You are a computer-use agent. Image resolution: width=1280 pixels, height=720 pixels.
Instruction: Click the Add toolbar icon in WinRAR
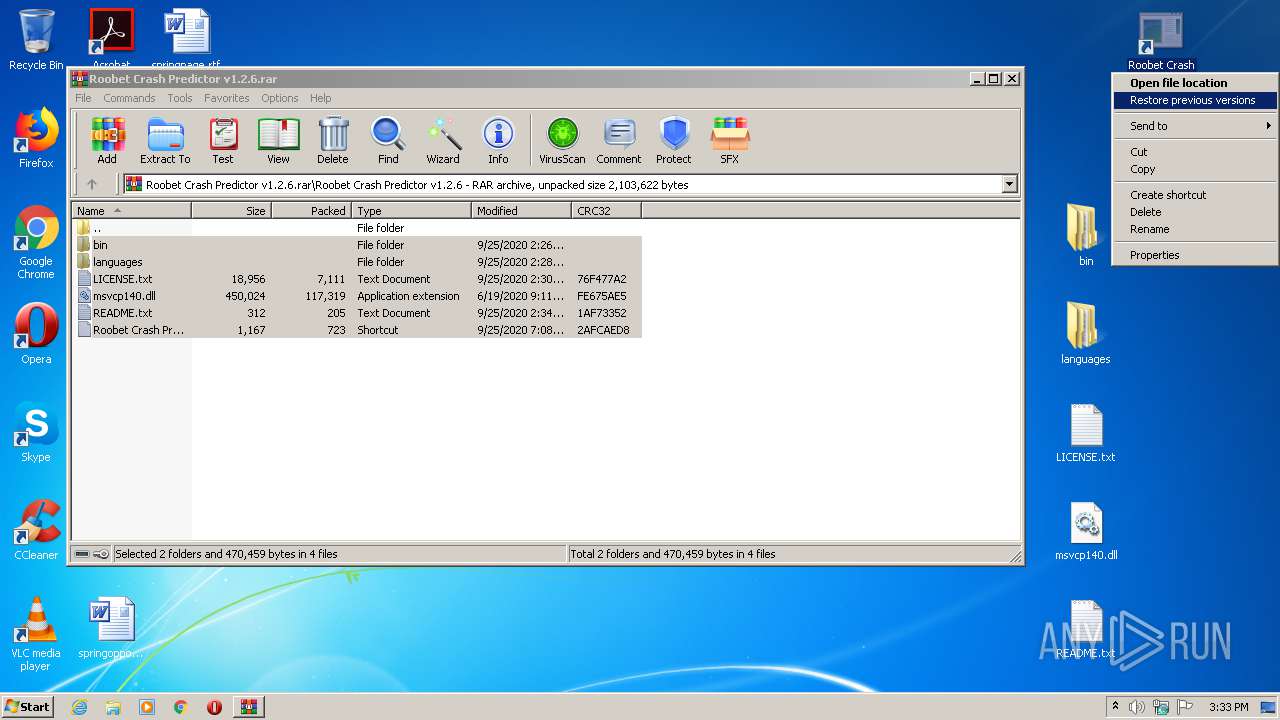[x=107, y=141]
